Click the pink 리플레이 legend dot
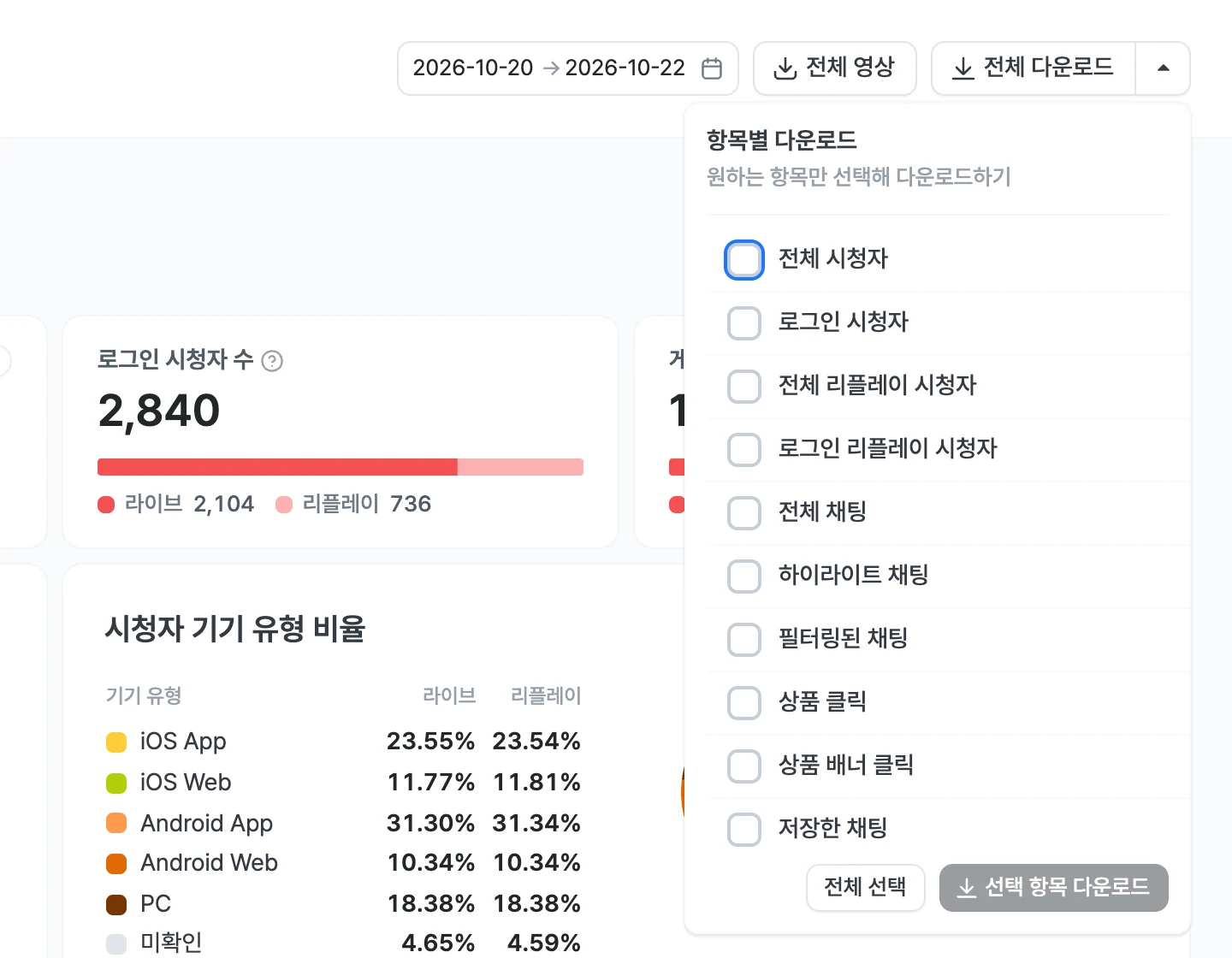1232x958 pixels. tap(284, 505)
